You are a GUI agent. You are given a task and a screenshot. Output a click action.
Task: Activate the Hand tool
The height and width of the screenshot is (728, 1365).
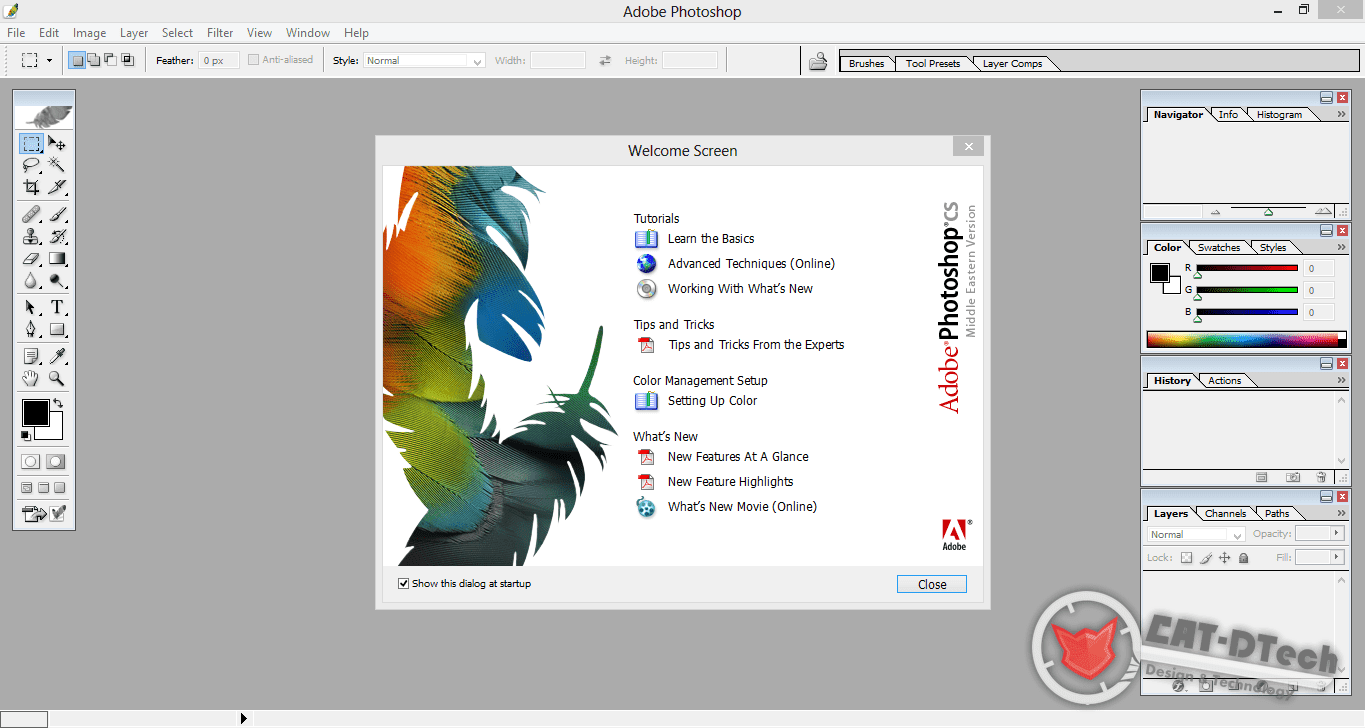click(31, 378)
